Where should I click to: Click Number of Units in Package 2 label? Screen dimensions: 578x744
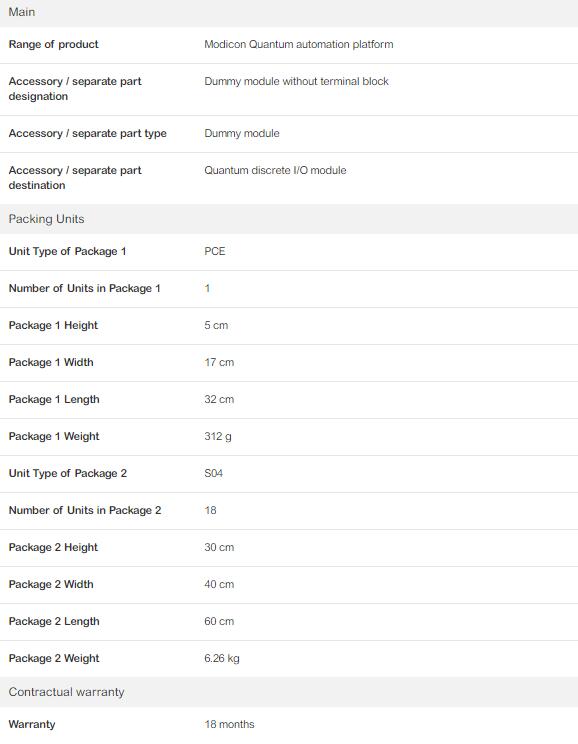(x=85, y=510)
